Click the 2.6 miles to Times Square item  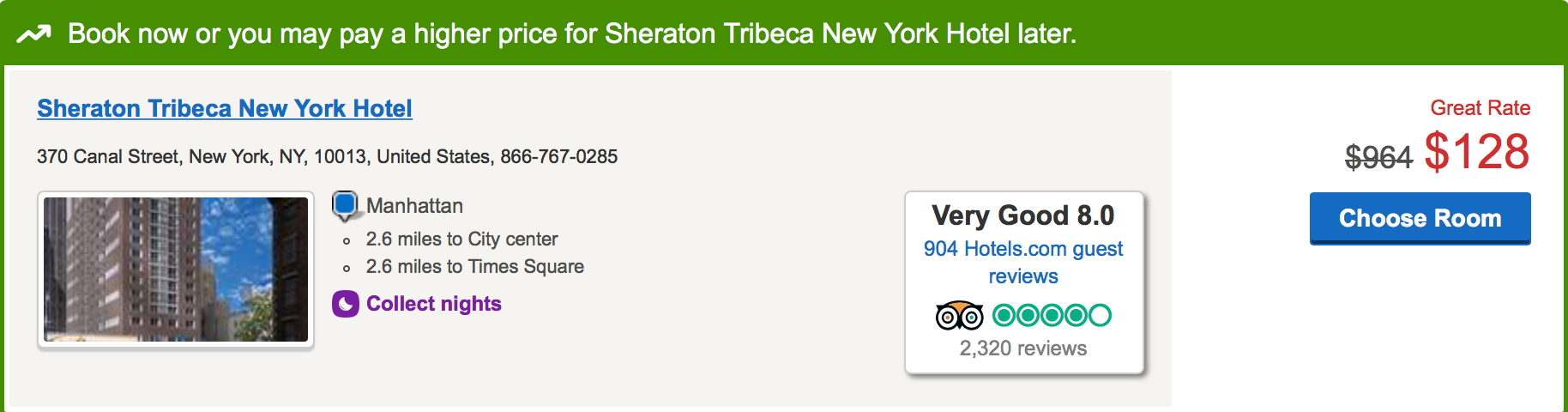coord(474,267)
